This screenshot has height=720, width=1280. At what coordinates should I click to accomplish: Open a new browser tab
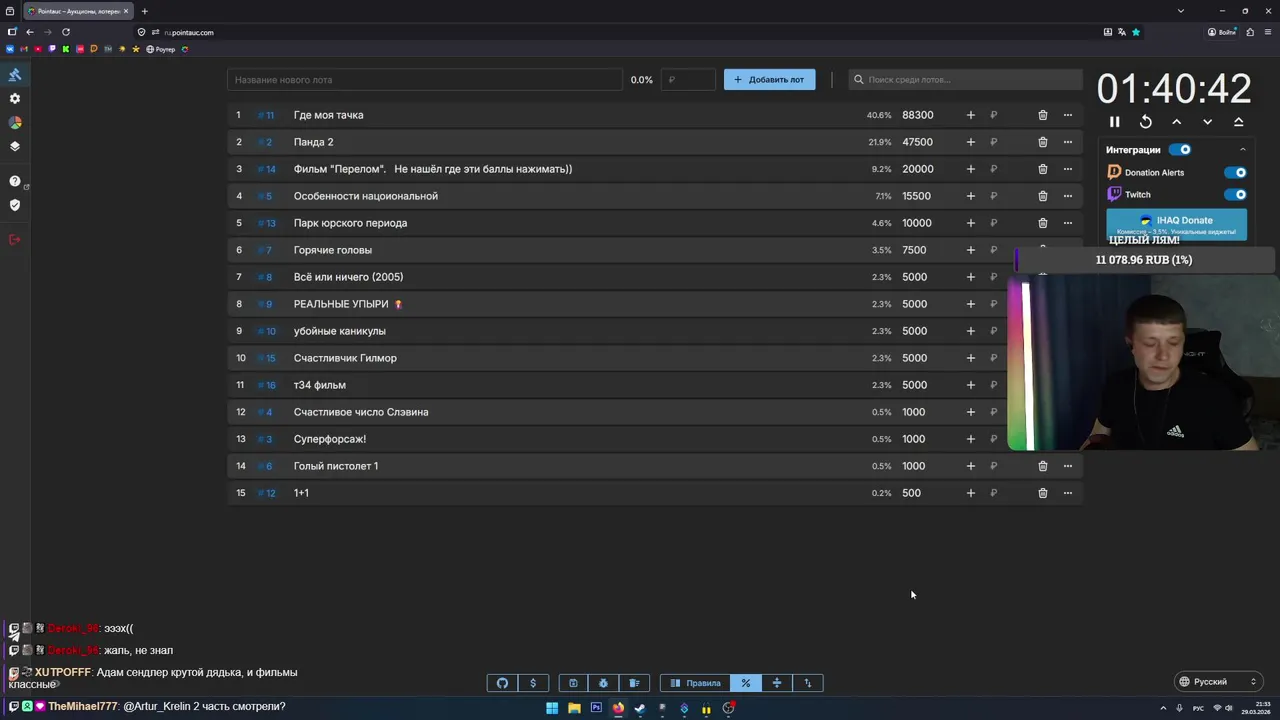(x=145, y=11)
